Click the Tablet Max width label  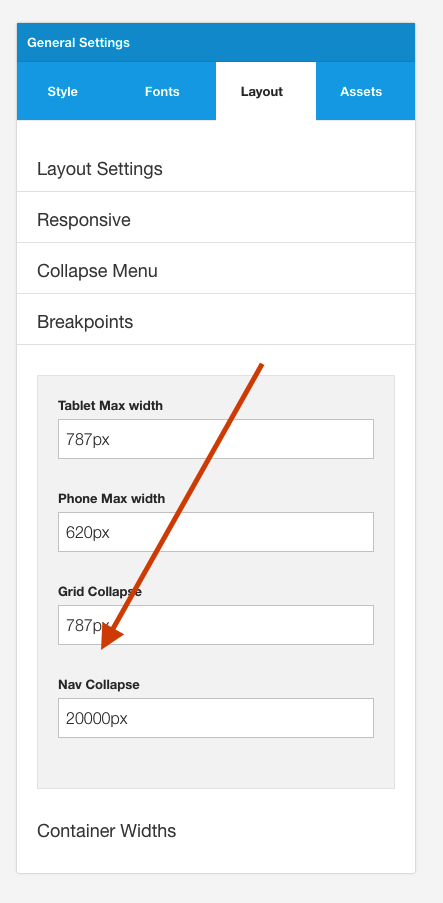pyautogui.click(x=111, y=405)
